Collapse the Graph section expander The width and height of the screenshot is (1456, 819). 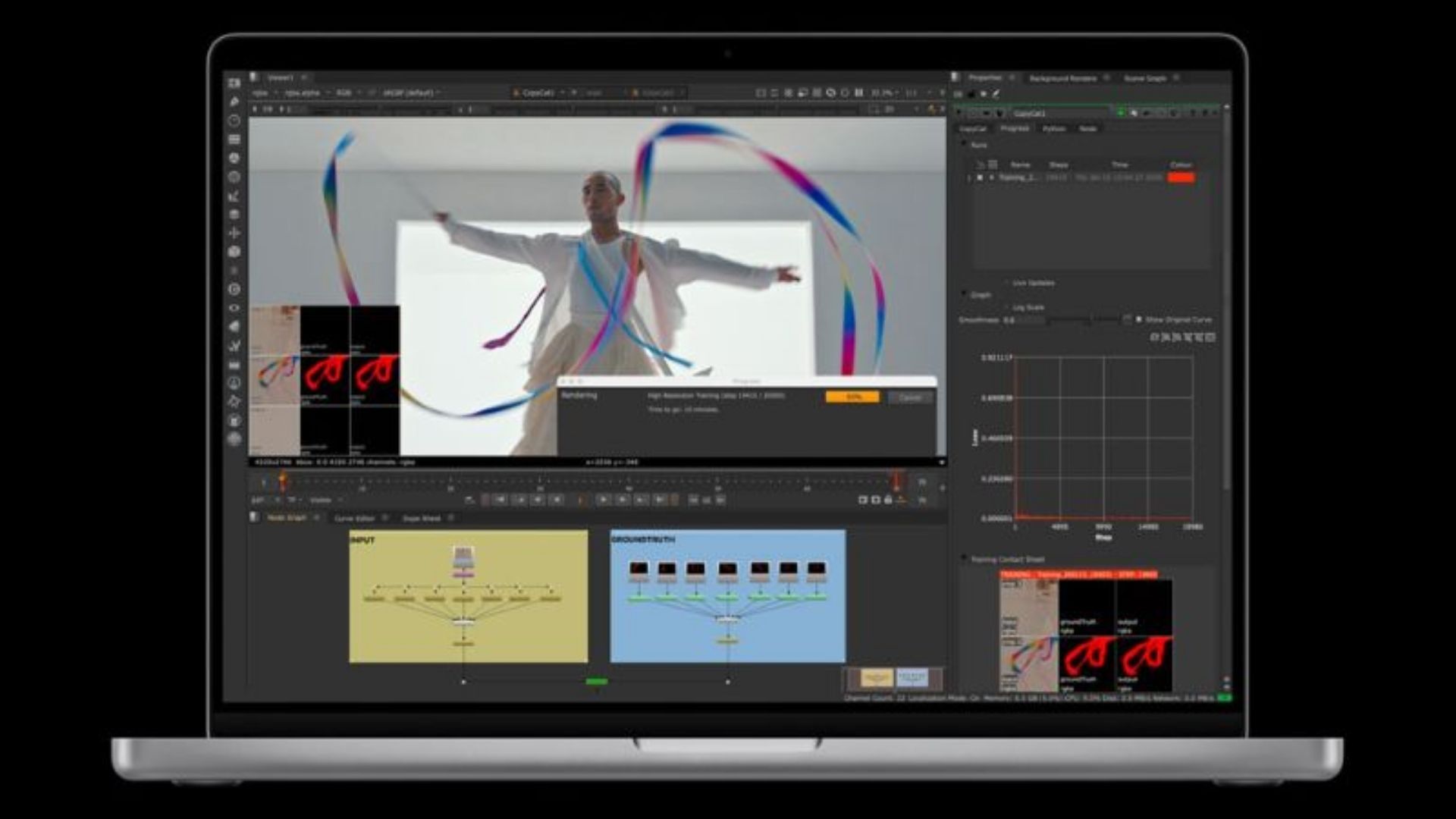[964, 294]
